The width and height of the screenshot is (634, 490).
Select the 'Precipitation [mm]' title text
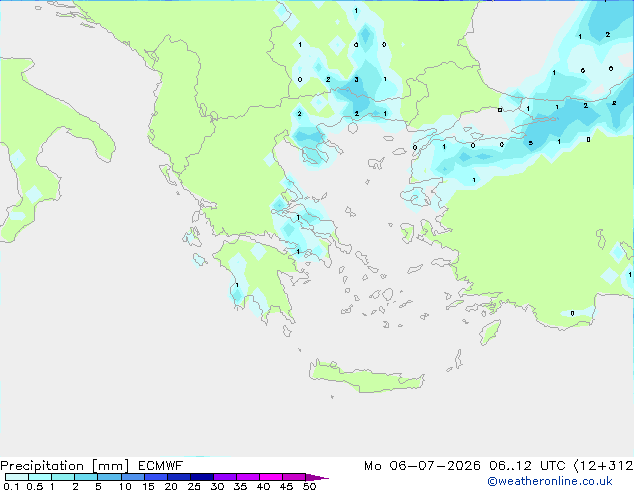pos(65,466)
